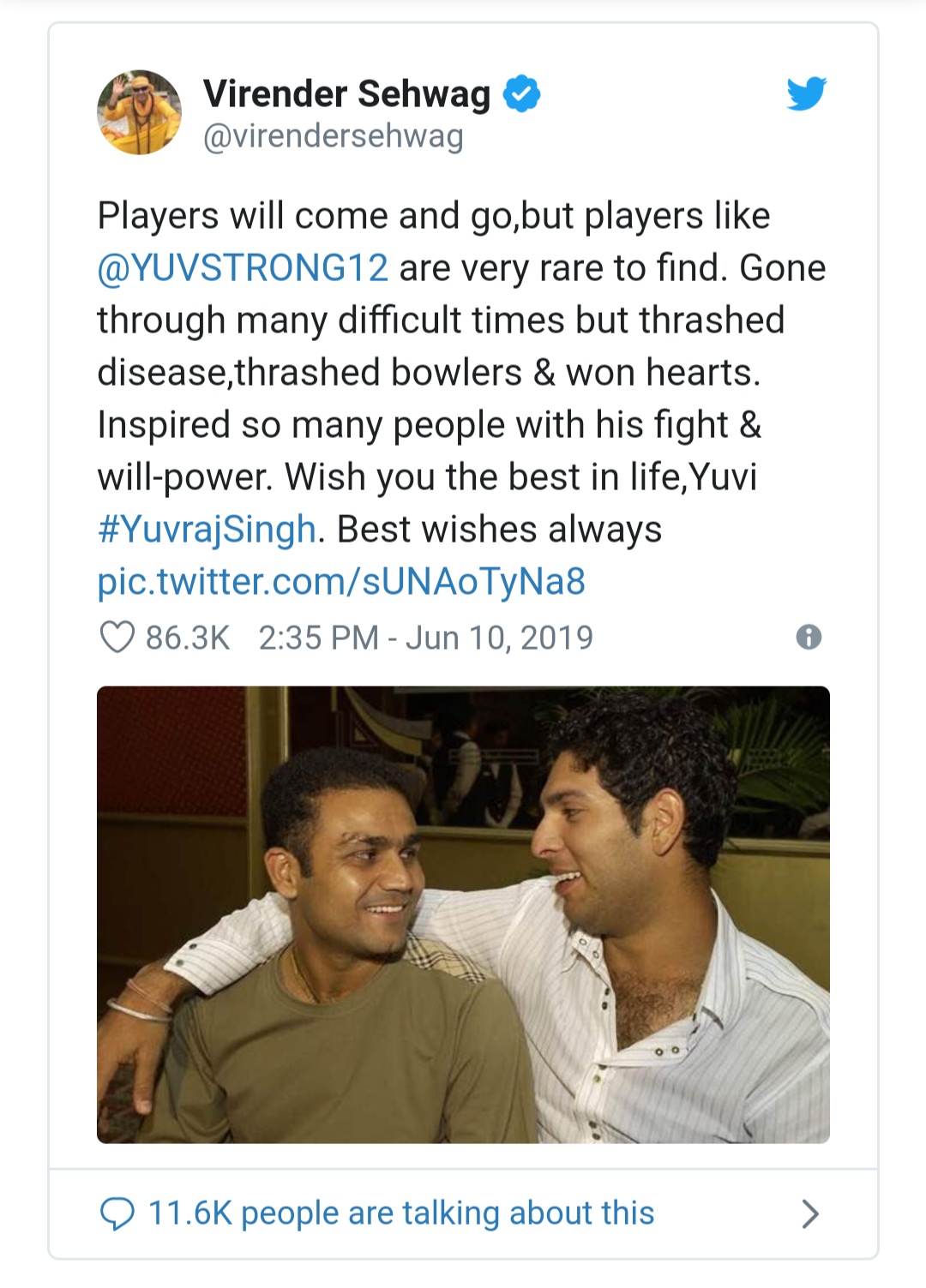Click the "2:35 PM" time text
The image size is (926, 1288).
pyautogui.click(x=318, y=638)
